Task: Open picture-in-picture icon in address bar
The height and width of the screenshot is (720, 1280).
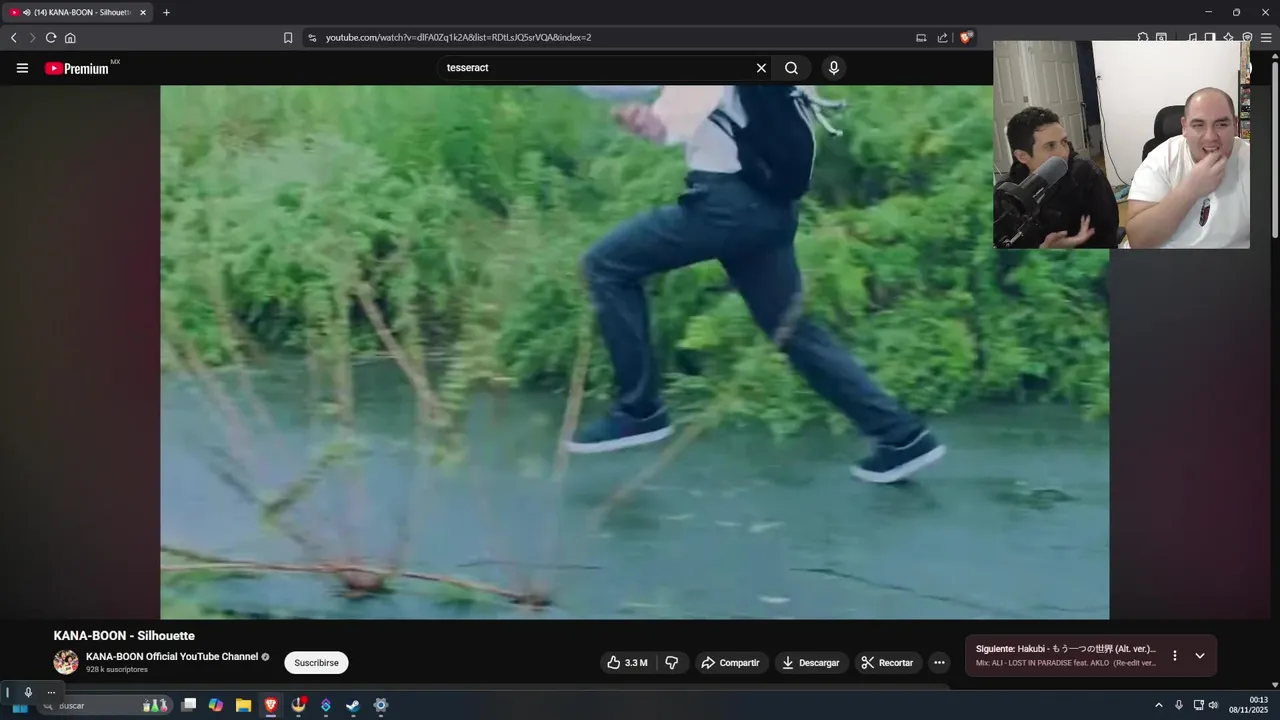Action: (921, 38)
